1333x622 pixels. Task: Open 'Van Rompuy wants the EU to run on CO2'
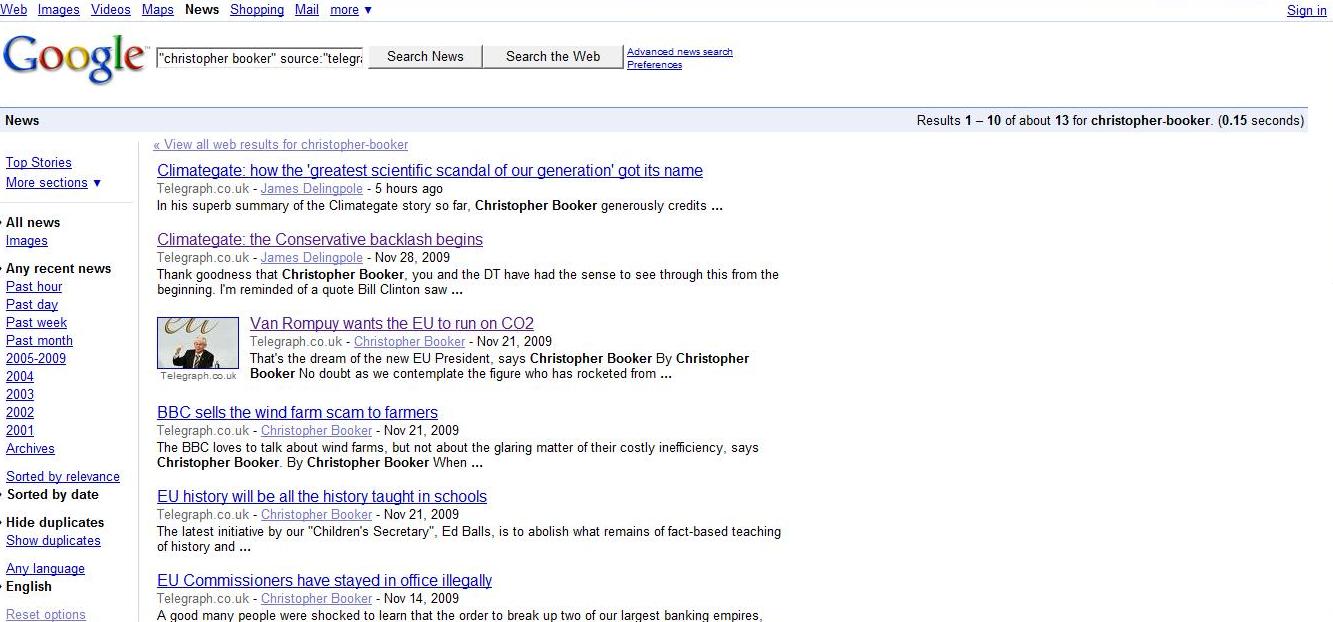(392, 324)
